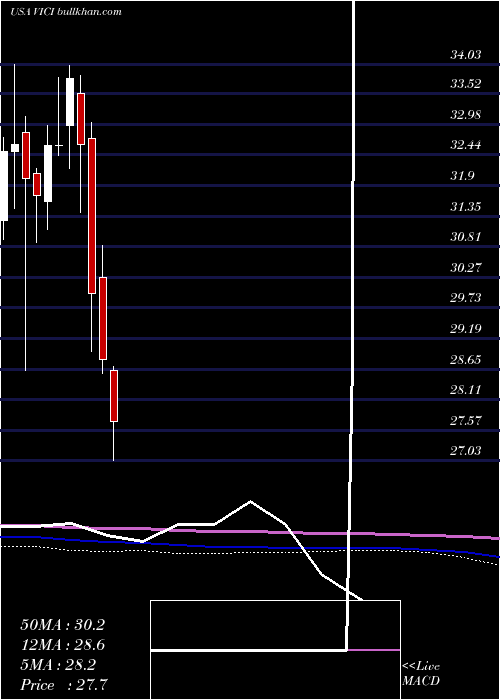Click the Price : 27.7 readout
The height and width of the screenshot is (700, 500).
click(x=62, y=684)
